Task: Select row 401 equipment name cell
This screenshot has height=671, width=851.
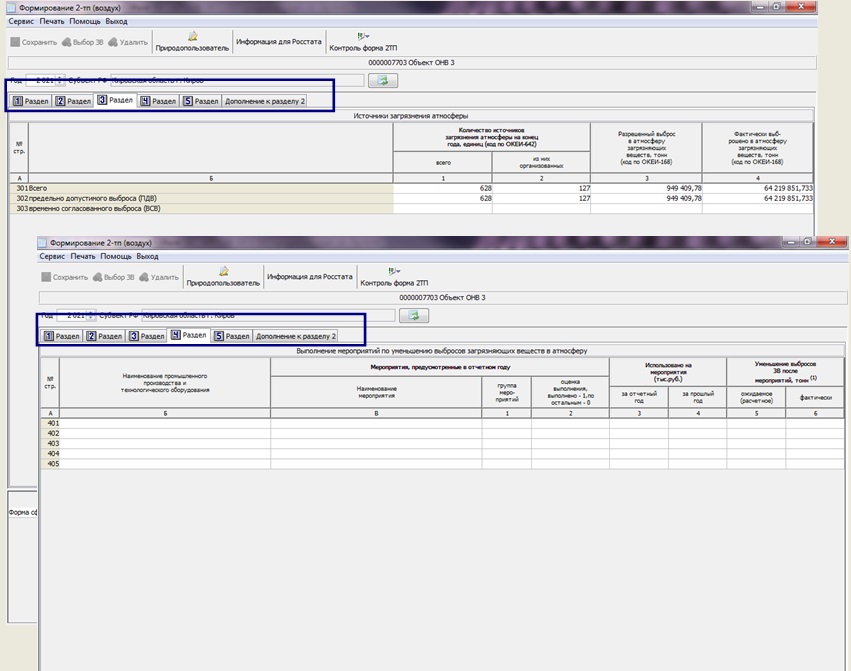Action: click(165, 423)
